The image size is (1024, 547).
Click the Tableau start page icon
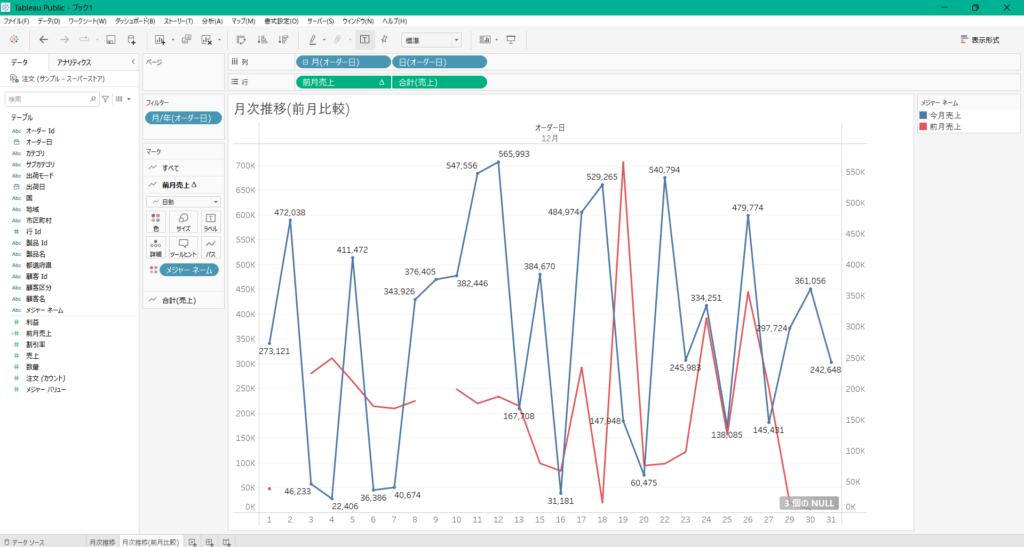tap(14, 40)
